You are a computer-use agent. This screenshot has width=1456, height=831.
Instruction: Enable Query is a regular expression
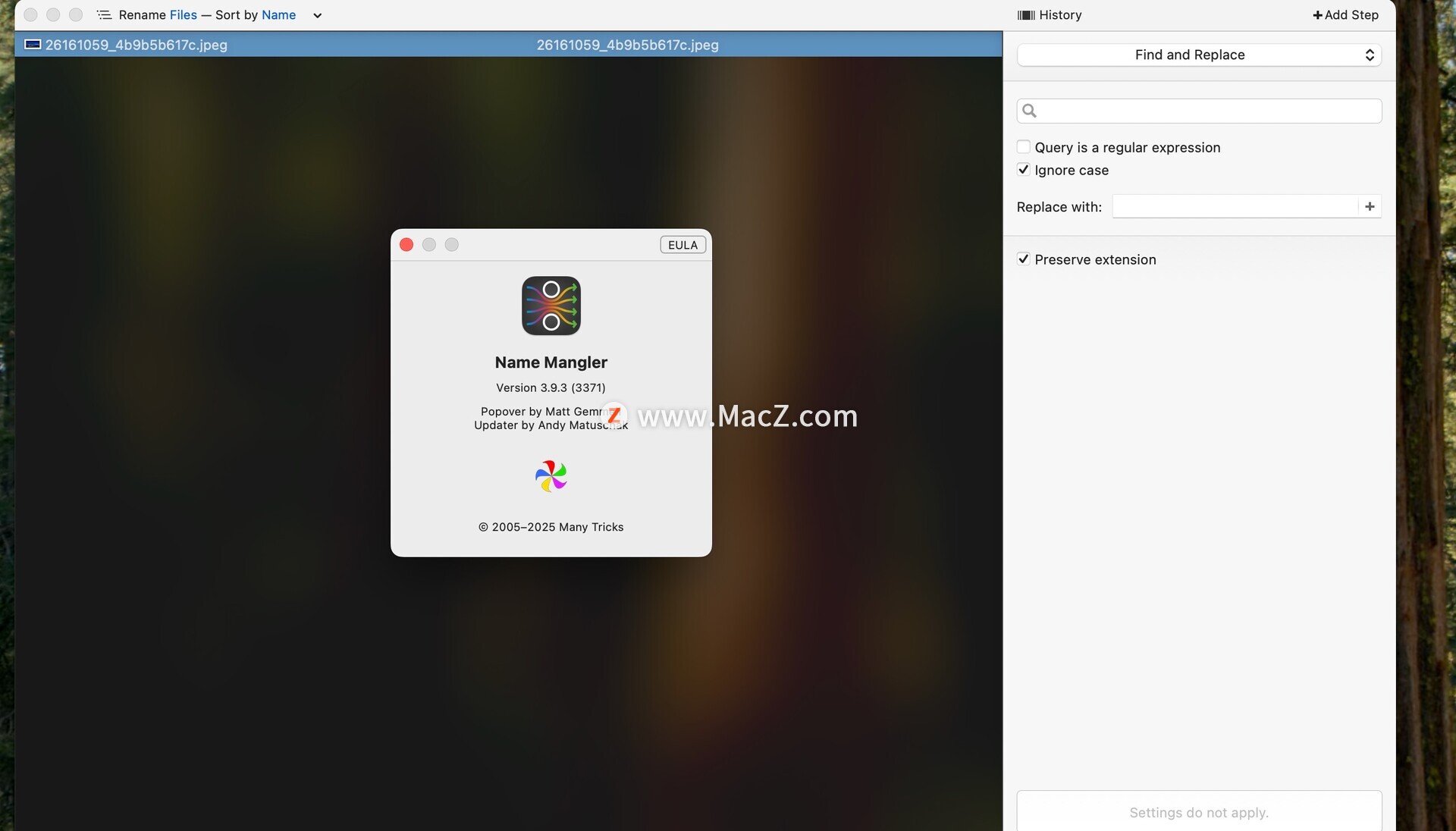point(1023,147)
